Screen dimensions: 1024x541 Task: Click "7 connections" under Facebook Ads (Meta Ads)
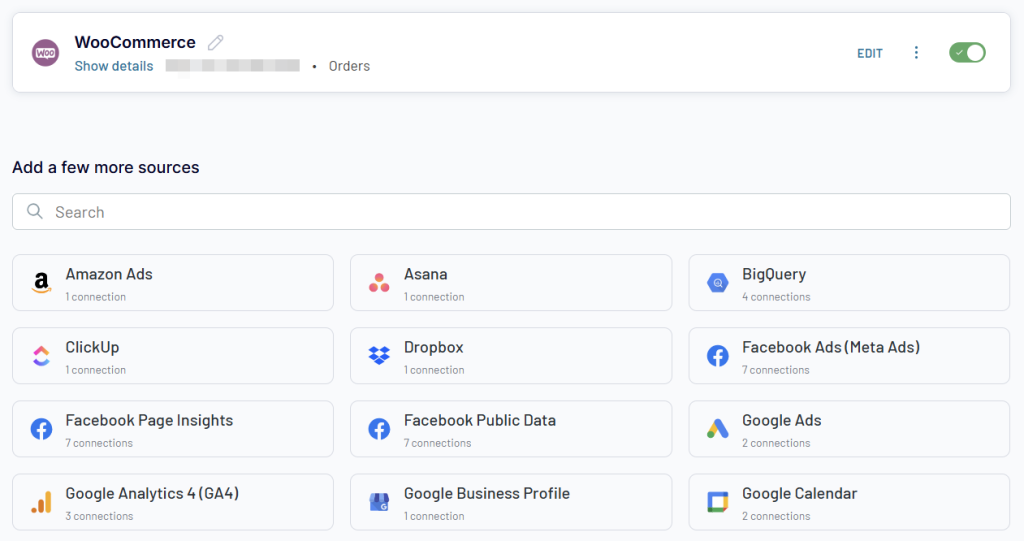tap(775, 370)
